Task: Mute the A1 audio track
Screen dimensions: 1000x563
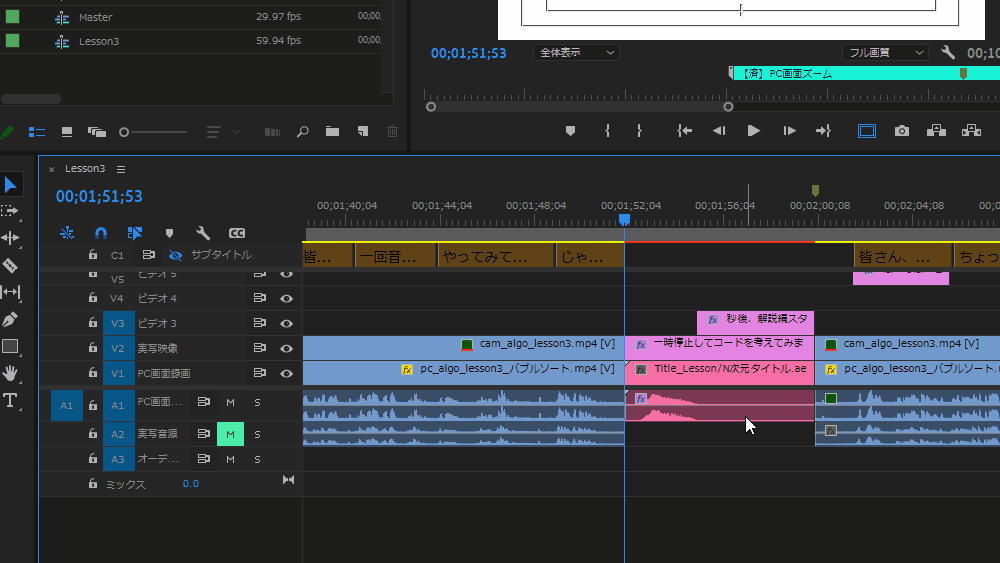Action: pos(230,402)
